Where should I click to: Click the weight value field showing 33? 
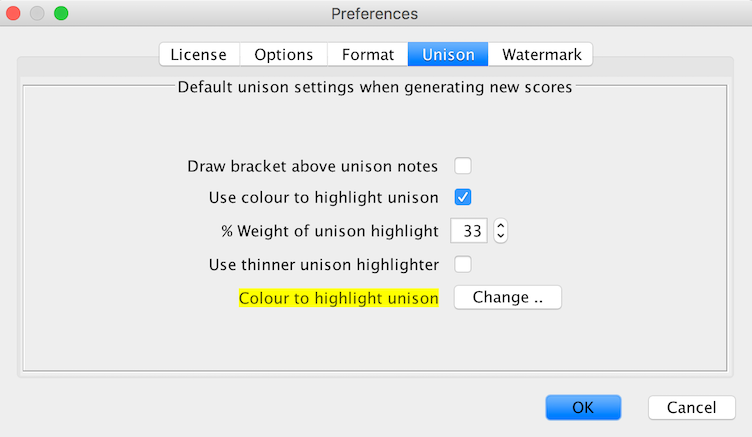(469, 231)
